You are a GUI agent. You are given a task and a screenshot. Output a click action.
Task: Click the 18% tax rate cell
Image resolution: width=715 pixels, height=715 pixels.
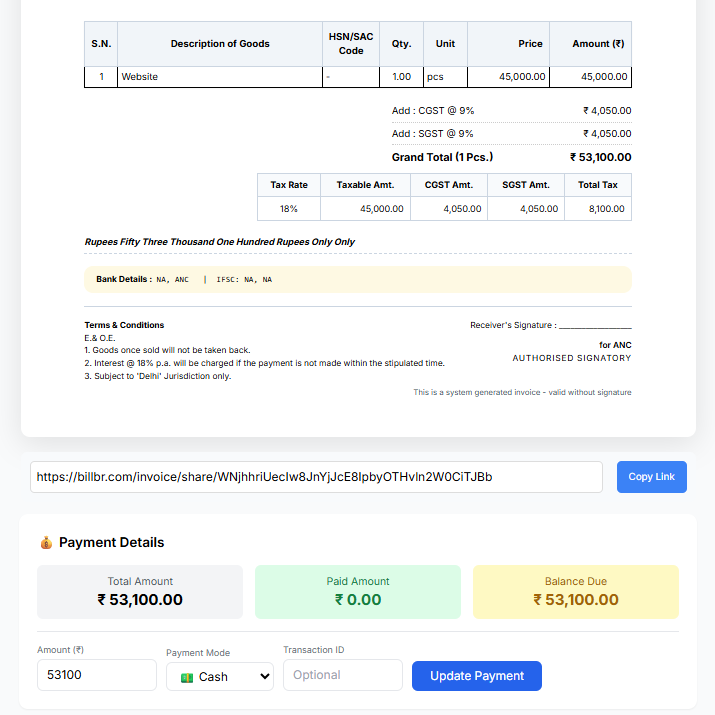[x=289, y=208]
